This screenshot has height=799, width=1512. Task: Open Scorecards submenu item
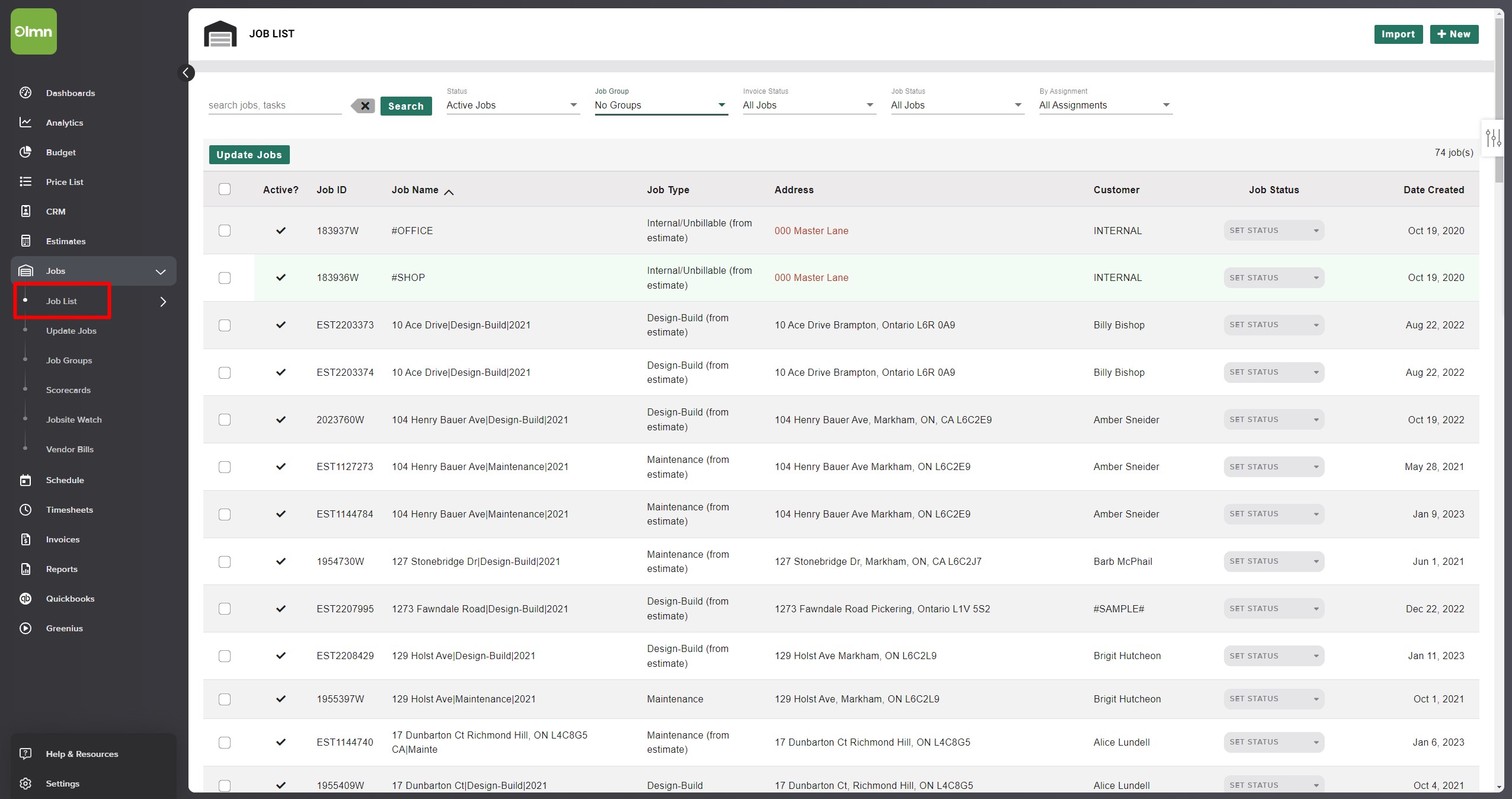(x=68, y=390)
